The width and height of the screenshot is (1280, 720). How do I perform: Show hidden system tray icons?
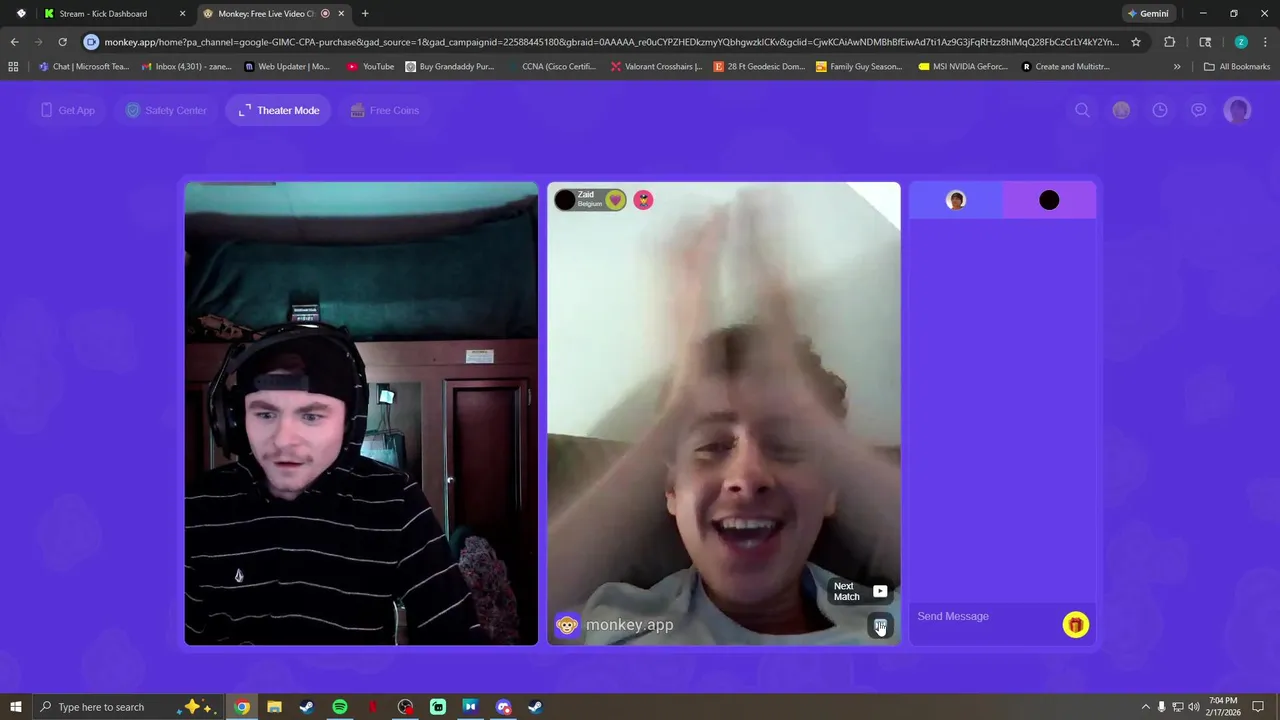pos(1145,707)
